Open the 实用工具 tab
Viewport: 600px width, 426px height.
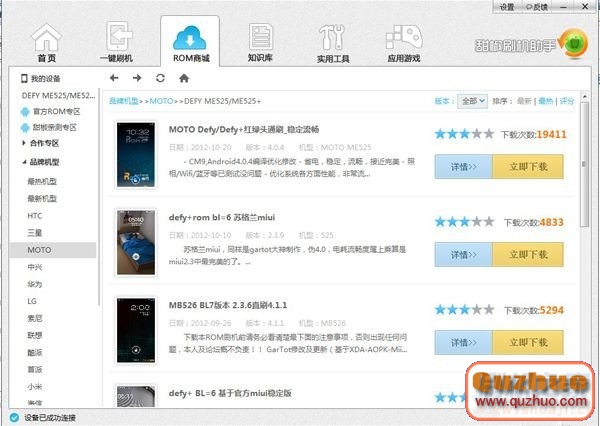(333, 43)
